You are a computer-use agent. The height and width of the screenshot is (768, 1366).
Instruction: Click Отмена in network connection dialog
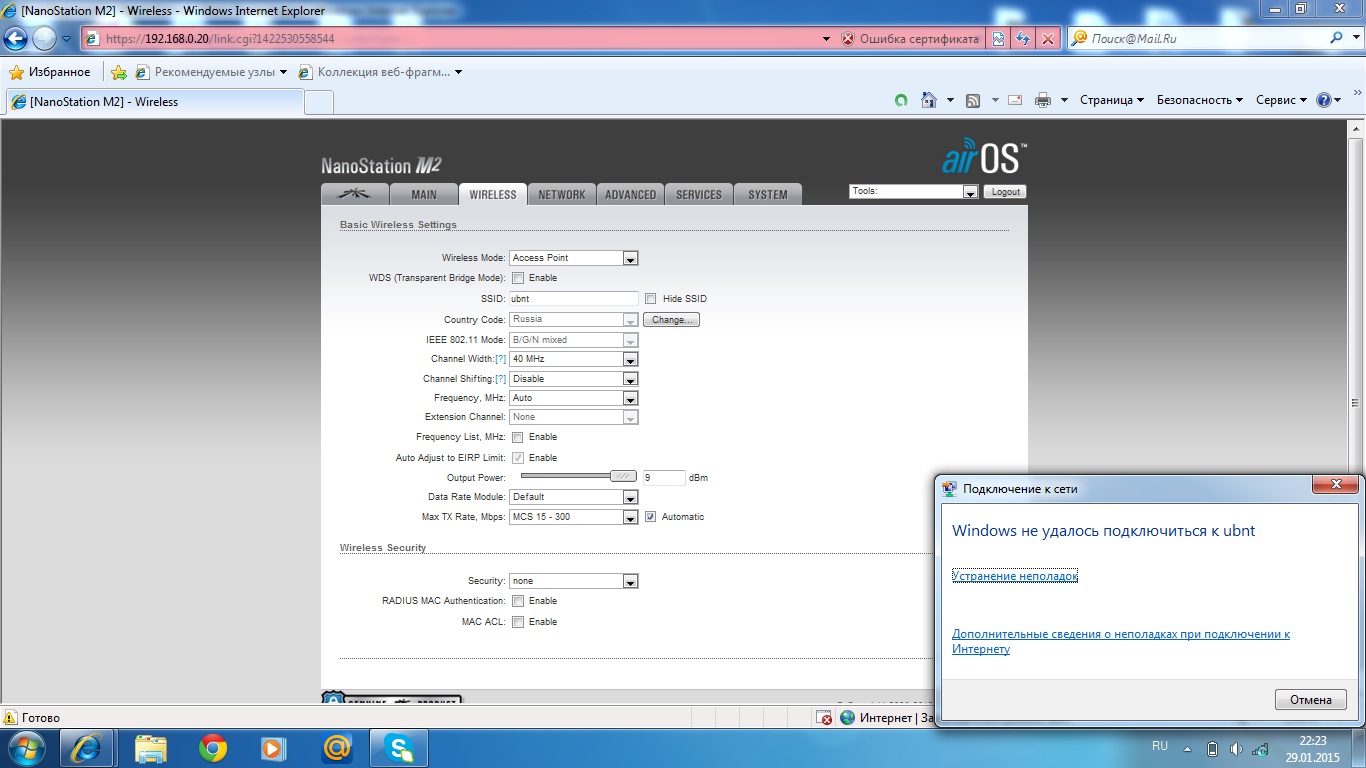click(1311, 700)
